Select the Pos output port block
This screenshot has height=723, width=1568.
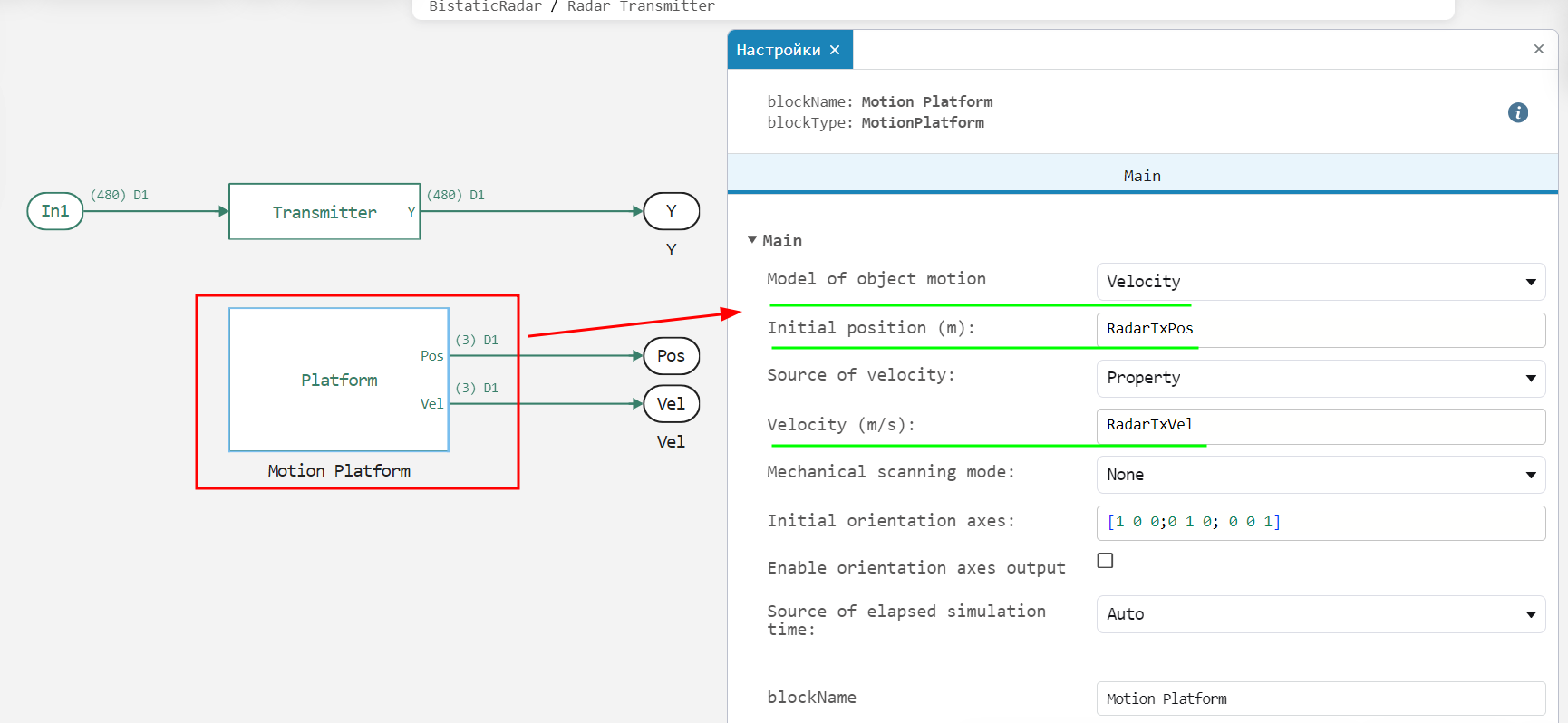coord(671,356)
